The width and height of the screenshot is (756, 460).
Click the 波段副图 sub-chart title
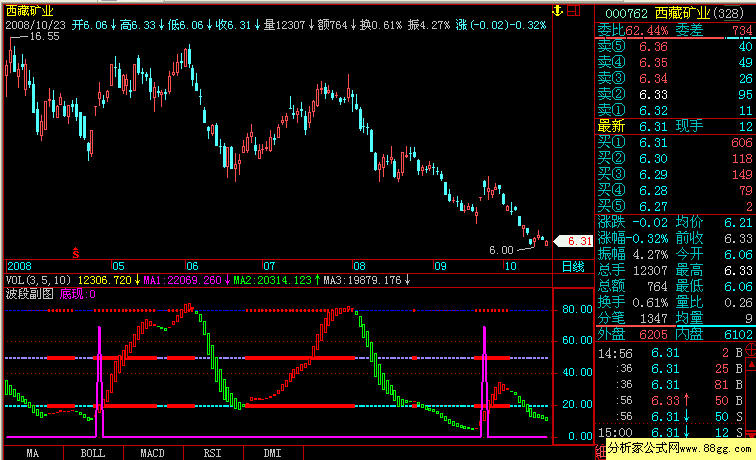click(x=29, y=294)
